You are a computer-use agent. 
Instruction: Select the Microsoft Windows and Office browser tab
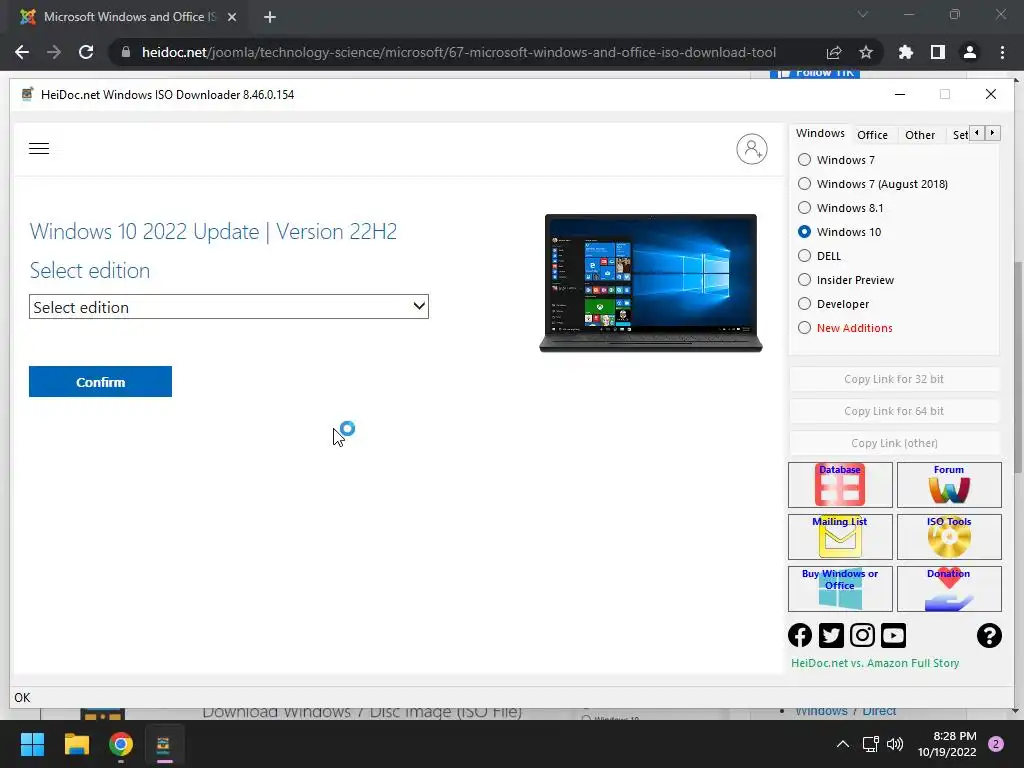[x=129, y=18]
